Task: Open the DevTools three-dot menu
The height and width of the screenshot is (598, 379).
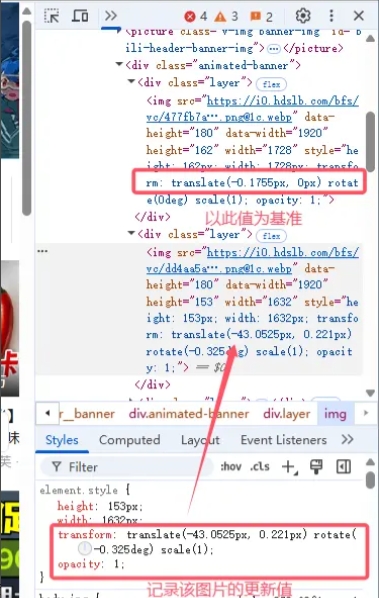Action: click(x=331, y=16)
